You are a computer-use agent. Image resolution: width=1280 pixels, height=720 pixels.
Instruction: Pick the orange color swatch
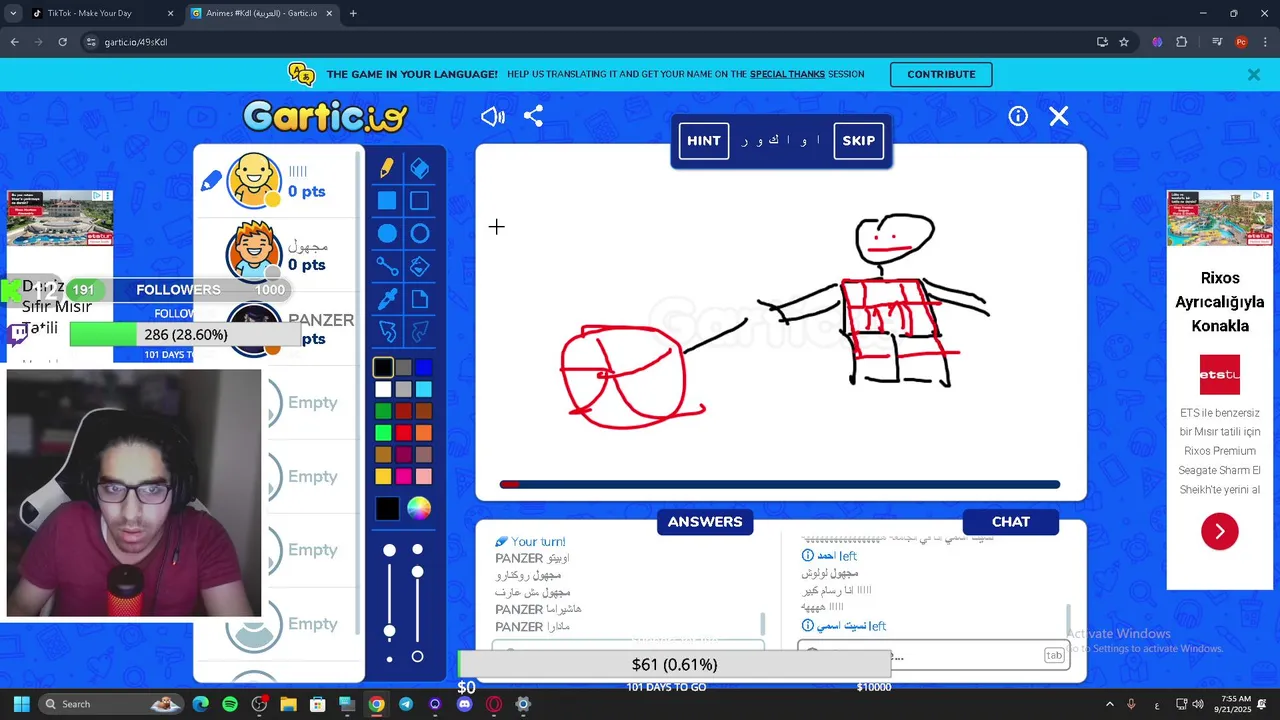coord(424,433)
